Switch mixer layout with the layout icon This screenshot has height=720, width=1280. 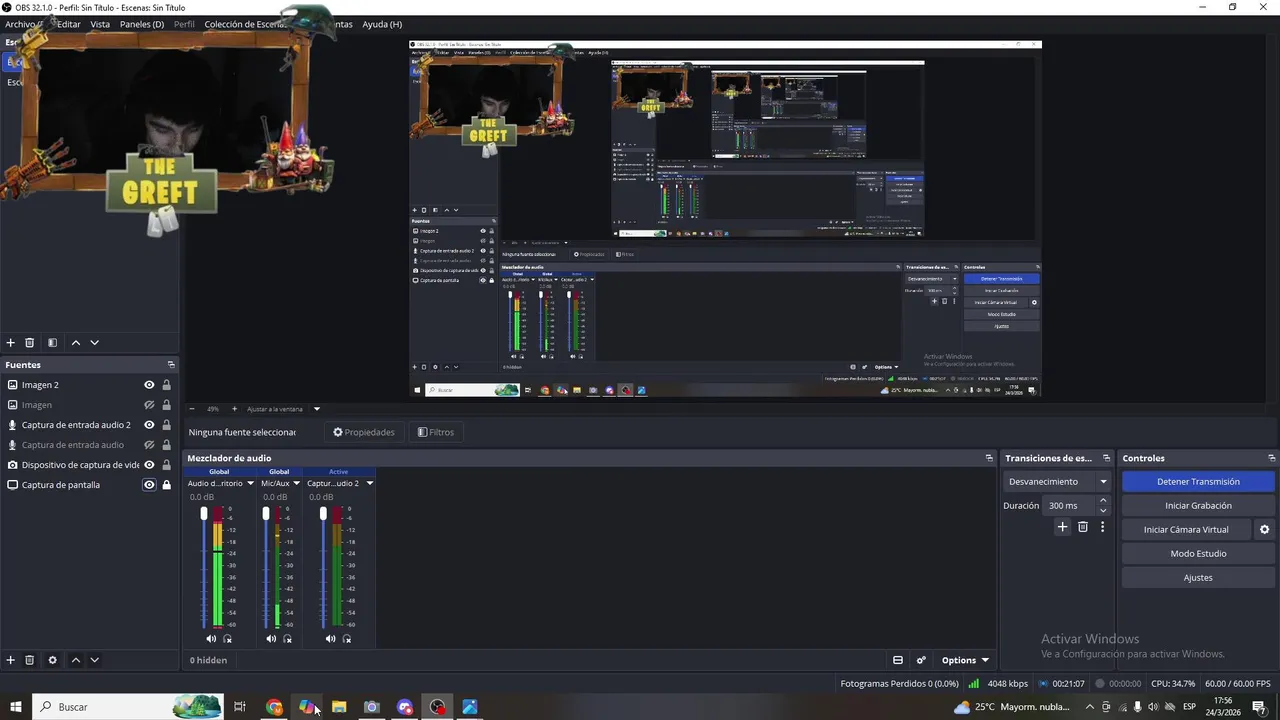pos(898,660)
